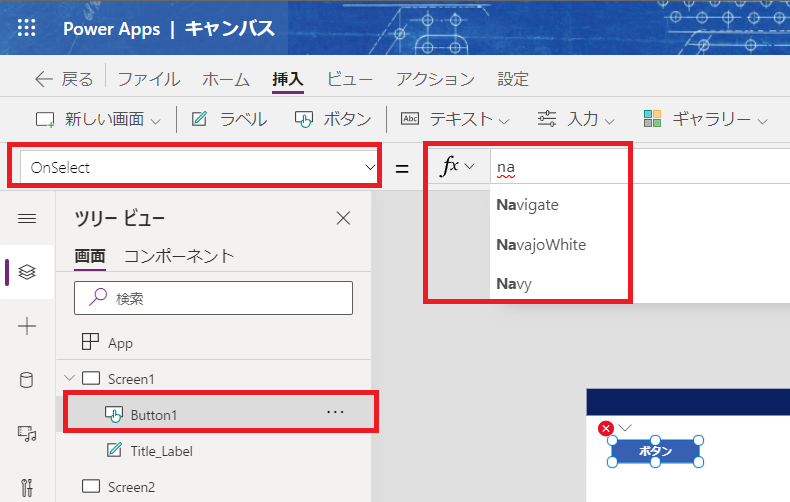Viewport: 790px width, 502px height.
Task: Select Screen2 in the tree view
Action: coord(131,487)
